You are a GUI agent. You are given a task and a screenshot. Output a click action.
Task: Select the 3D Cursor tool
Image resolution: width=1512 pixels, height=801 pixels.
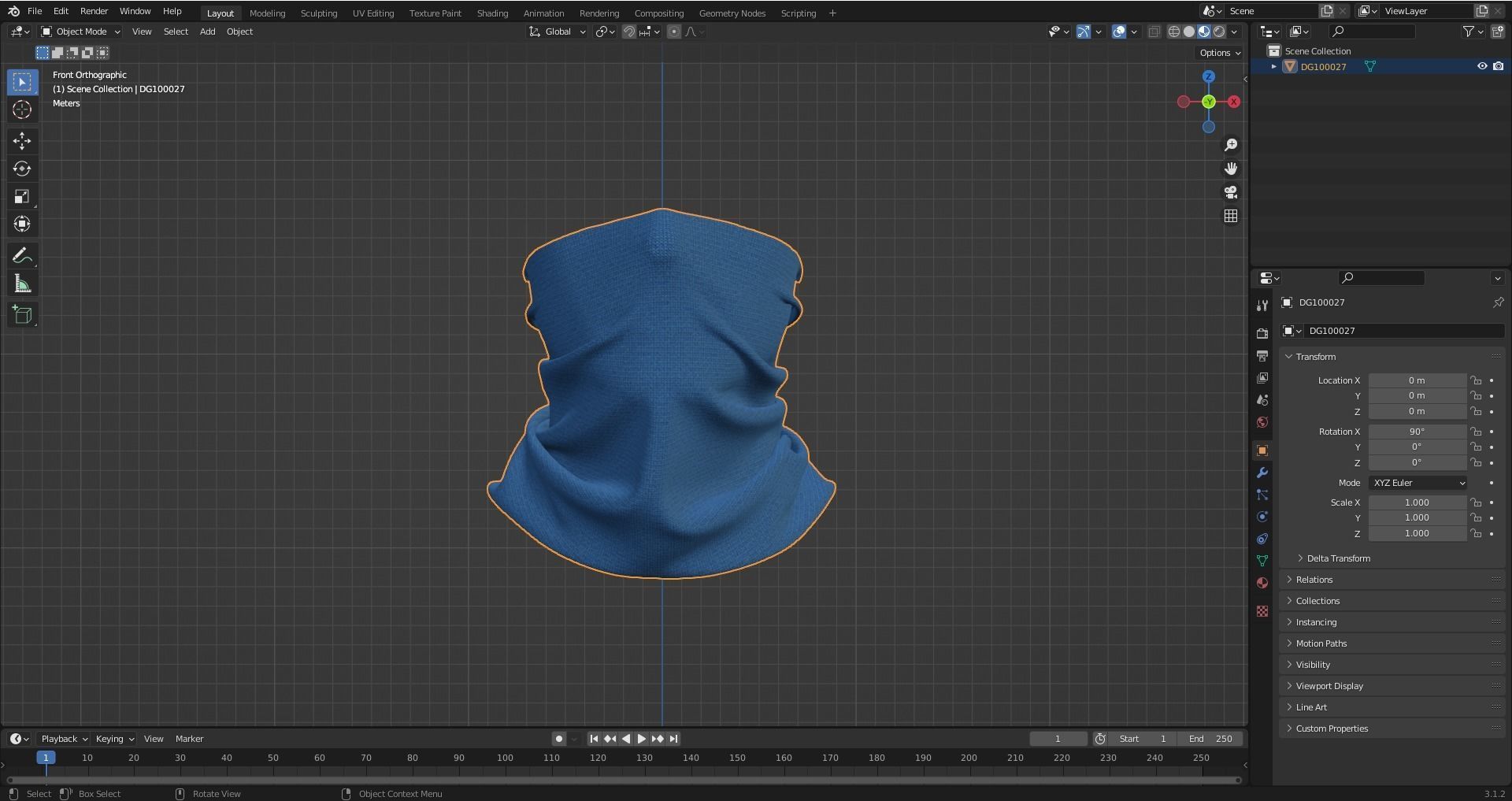[22, 110]
